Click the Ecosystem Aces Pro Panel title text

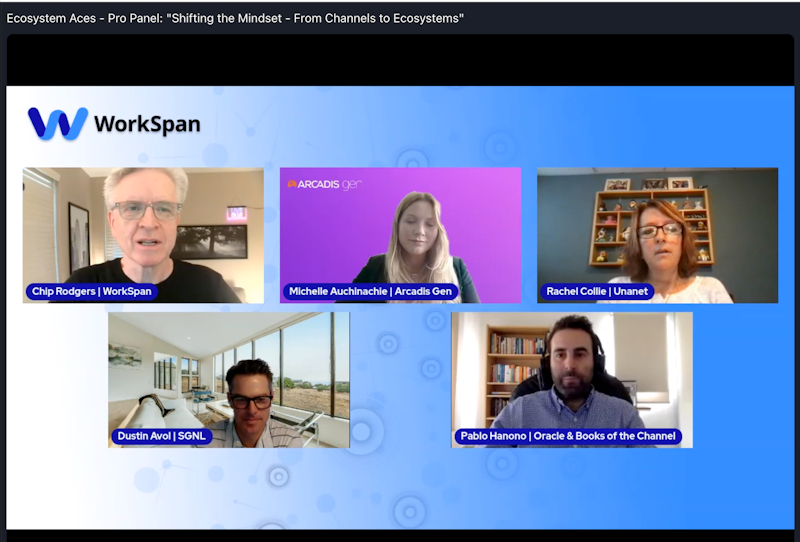coord(235,18)
